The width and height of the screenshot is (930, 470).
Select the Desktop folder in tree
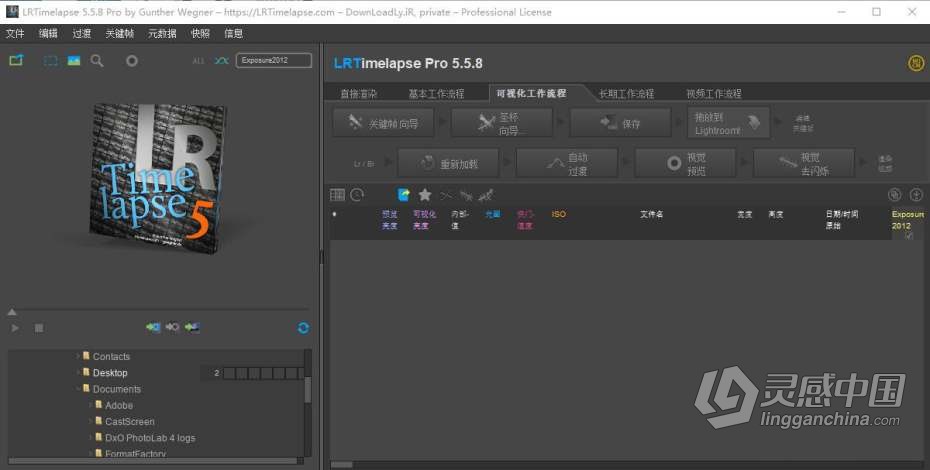[x=110, y=373]
